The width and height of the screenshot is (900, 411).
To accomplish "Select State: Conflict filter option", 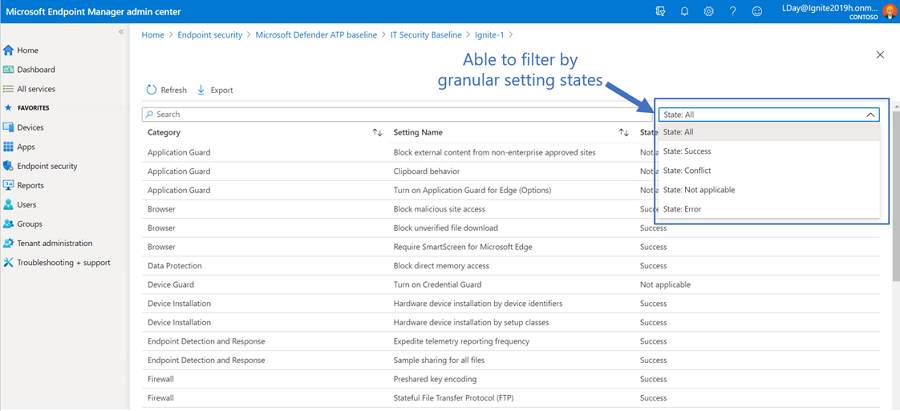I will pyautogui.click(x=769, y=170).
